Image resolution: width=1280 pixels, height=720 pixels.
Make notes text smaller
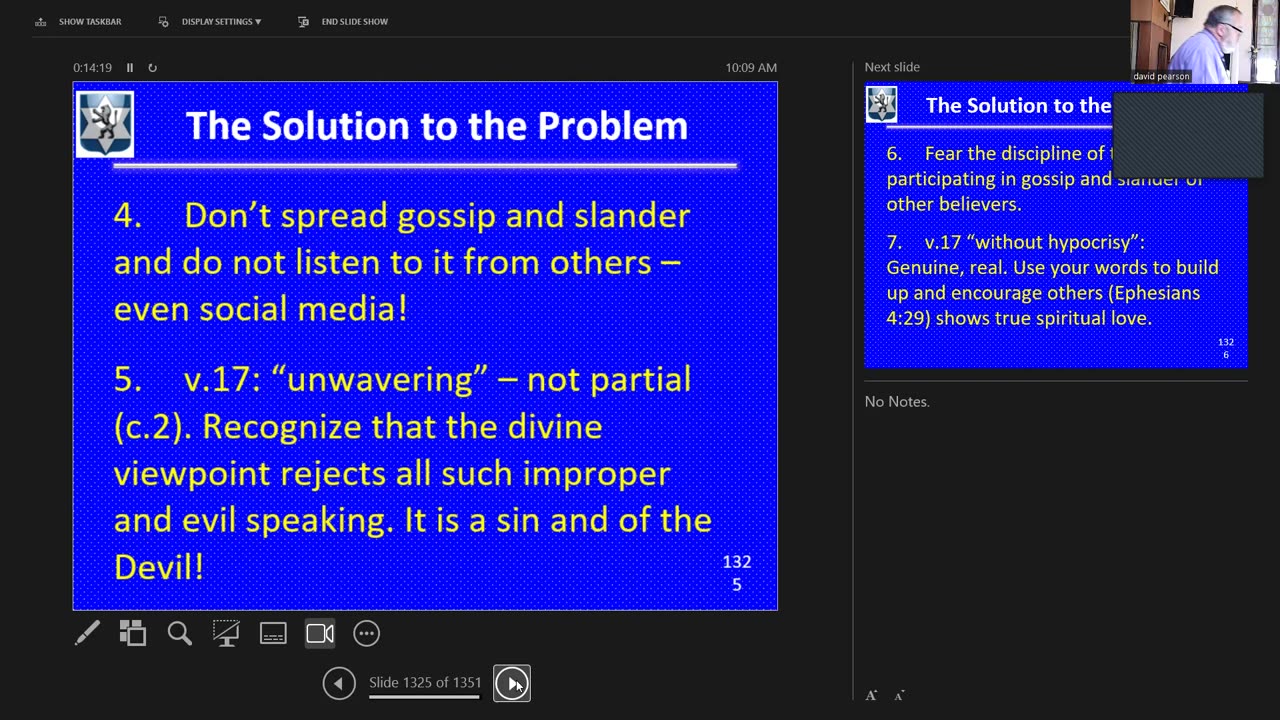(x=899, y=695)
